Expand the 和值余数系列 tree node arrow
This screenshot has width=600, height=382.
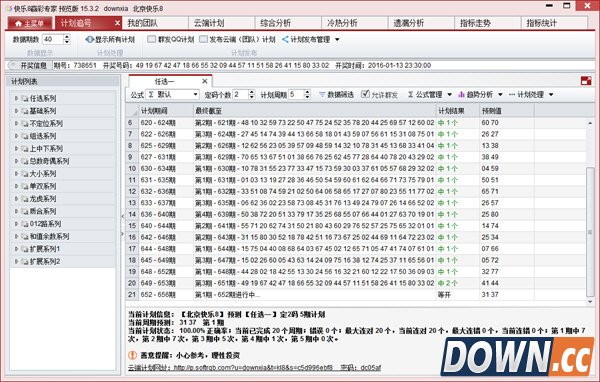coord(16,236)
